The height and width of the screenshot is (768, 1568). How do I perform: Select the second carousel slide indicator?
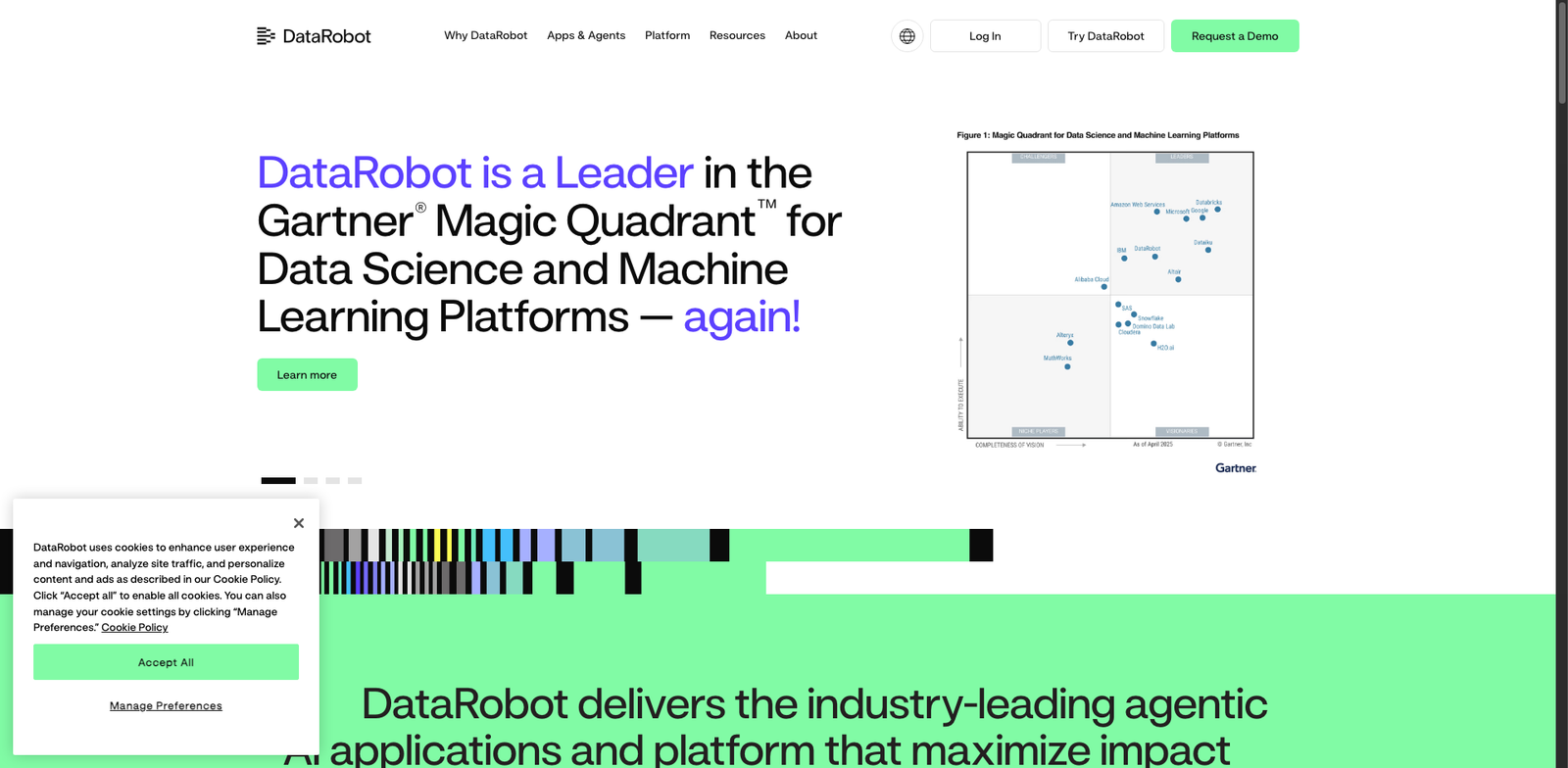(311, 480)
